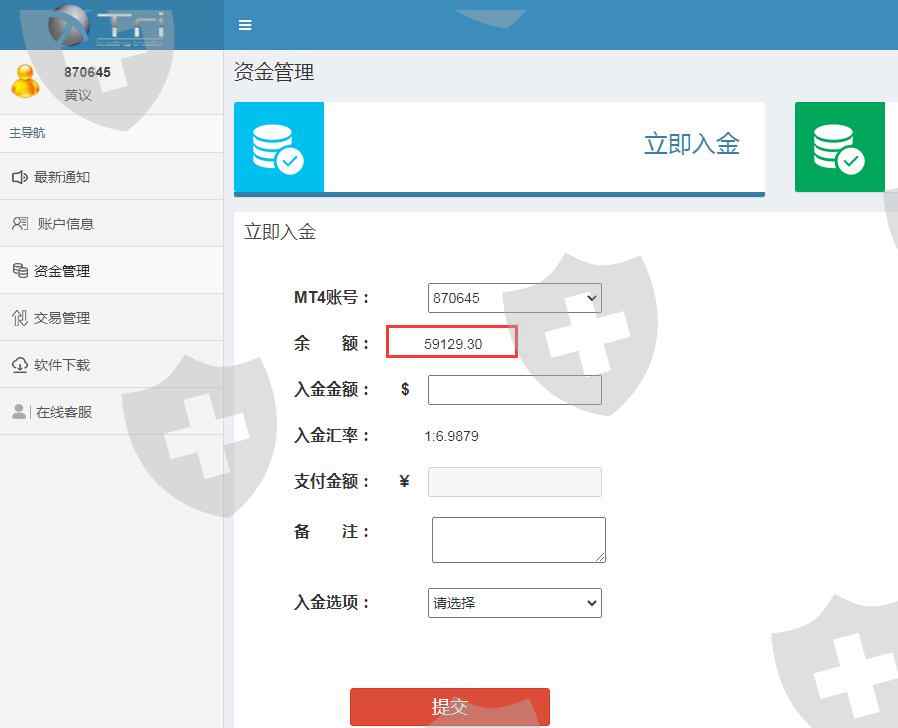The height and width of the screenshot is (728, 898).
Task: Click the cloud download icon for 软件下载
Action: 19,365
